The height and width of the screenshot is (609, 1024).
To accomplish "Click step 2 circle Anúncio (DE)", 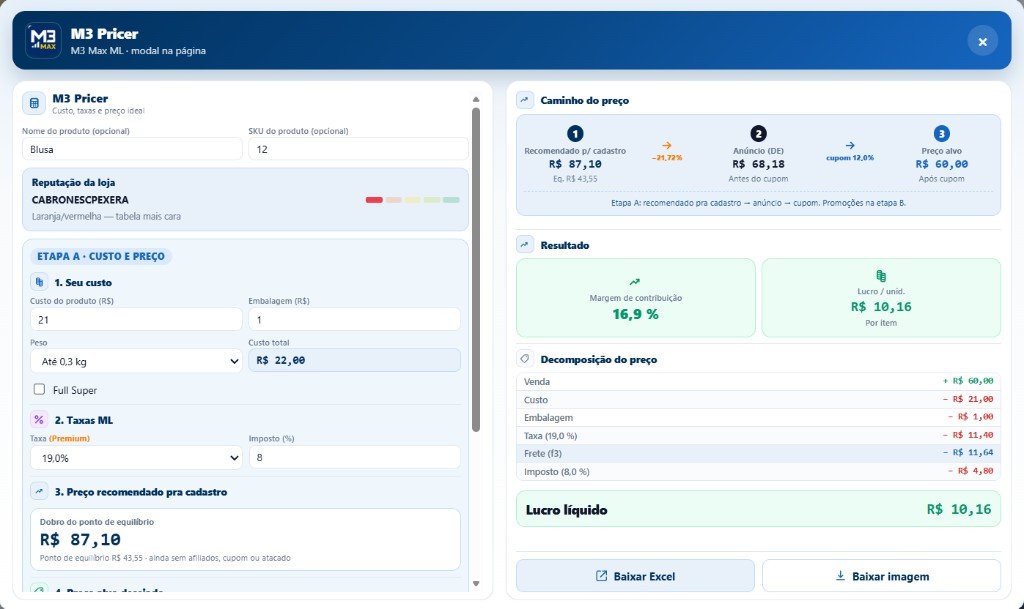I will [758, 134].
